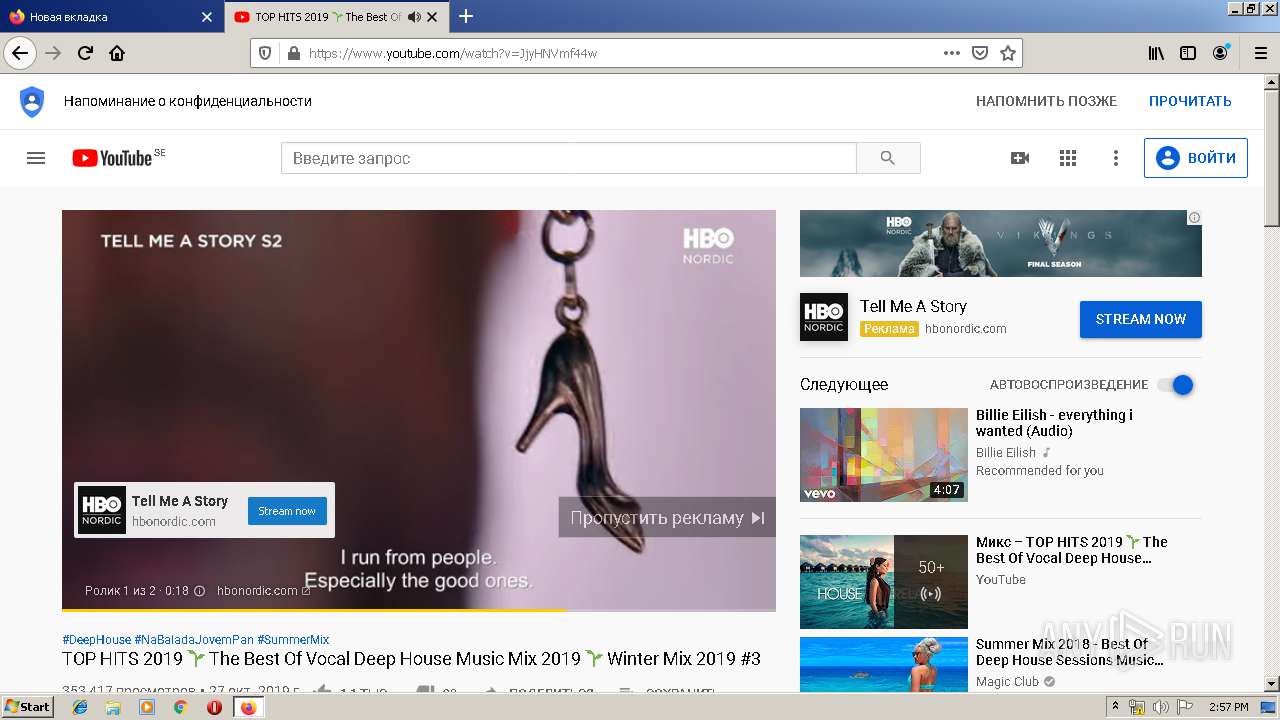Go to the YouTube home logo
This screenshot has width=1280, height=720.
tap(112, 158)
